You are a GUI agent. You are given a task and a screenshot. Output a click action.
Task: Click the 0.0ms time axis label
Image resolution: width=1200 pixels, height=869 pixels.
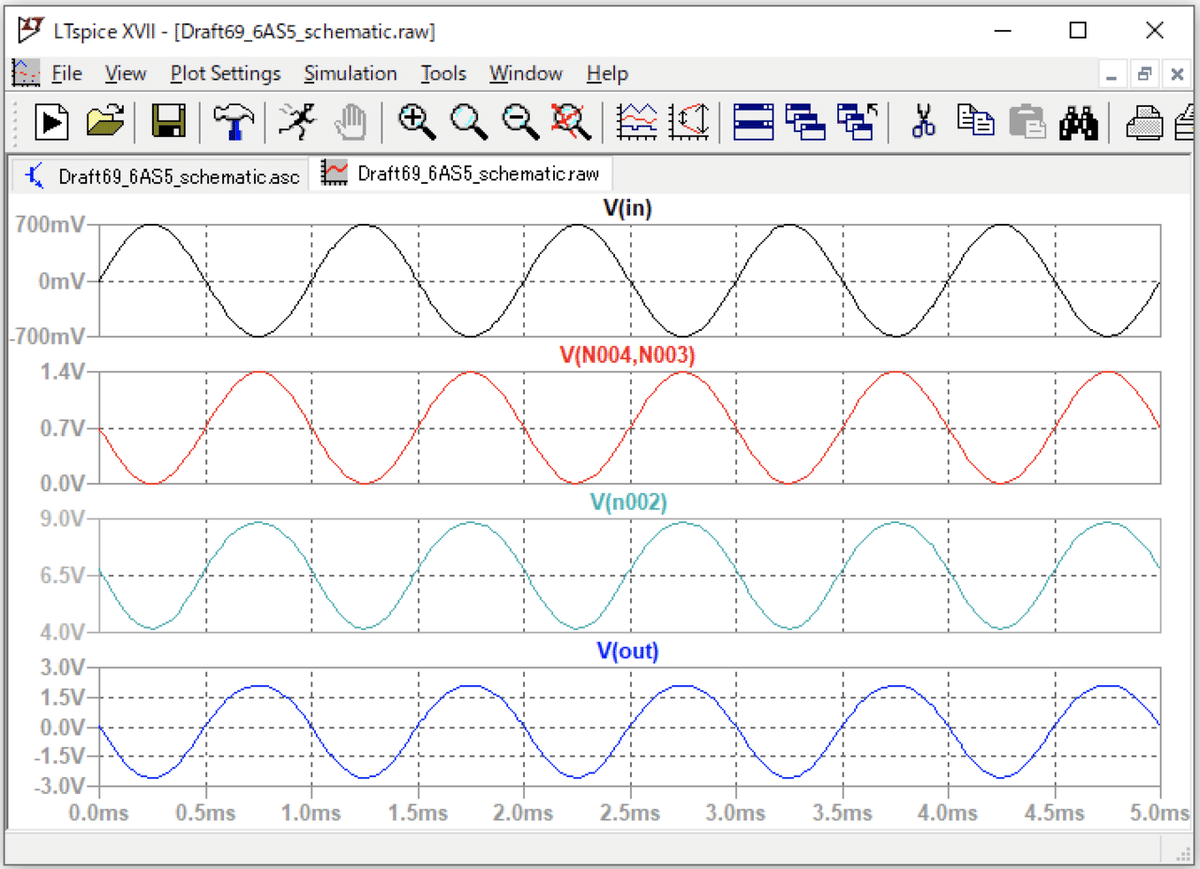[x=98, y=812]
